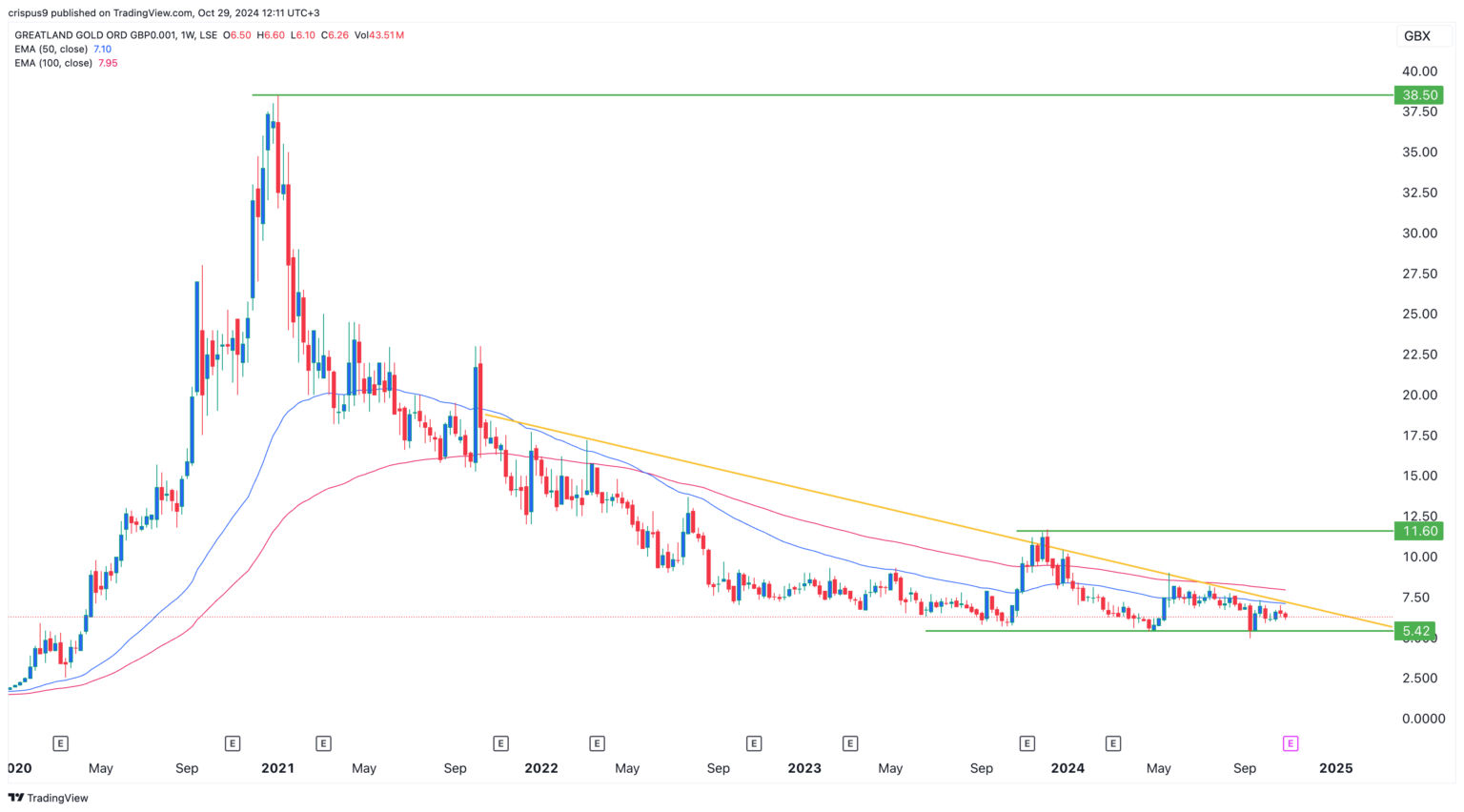This screenshot has width=1464, height=812.
Task: Click the "E" earnings icon near 2023
Action: tap(849, 743)
